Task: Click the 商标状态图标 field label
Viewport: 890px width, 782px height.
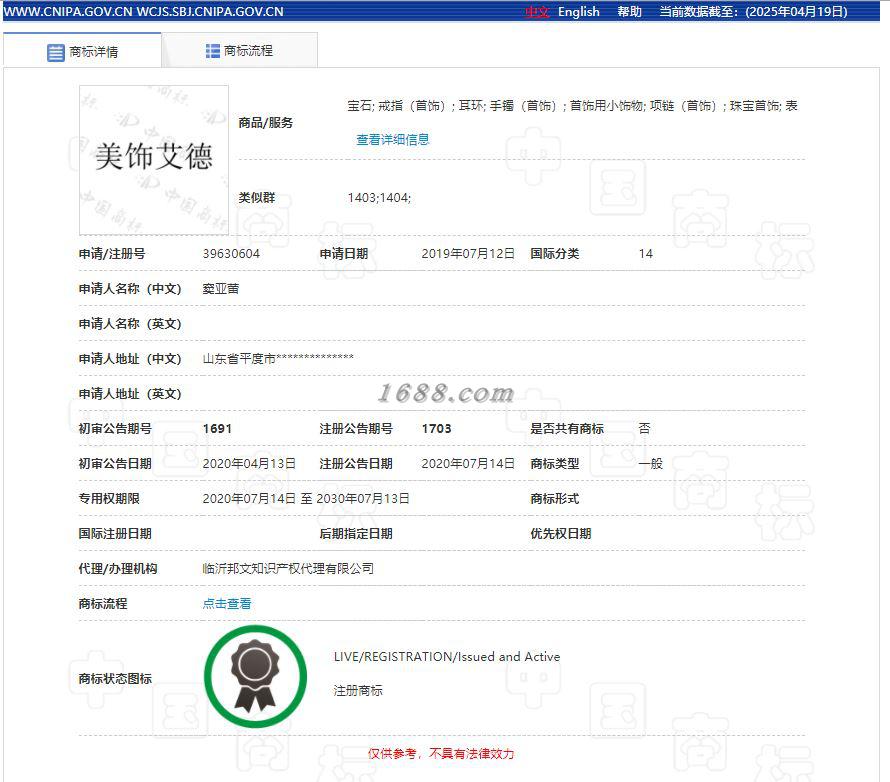Action: point(115,679)
